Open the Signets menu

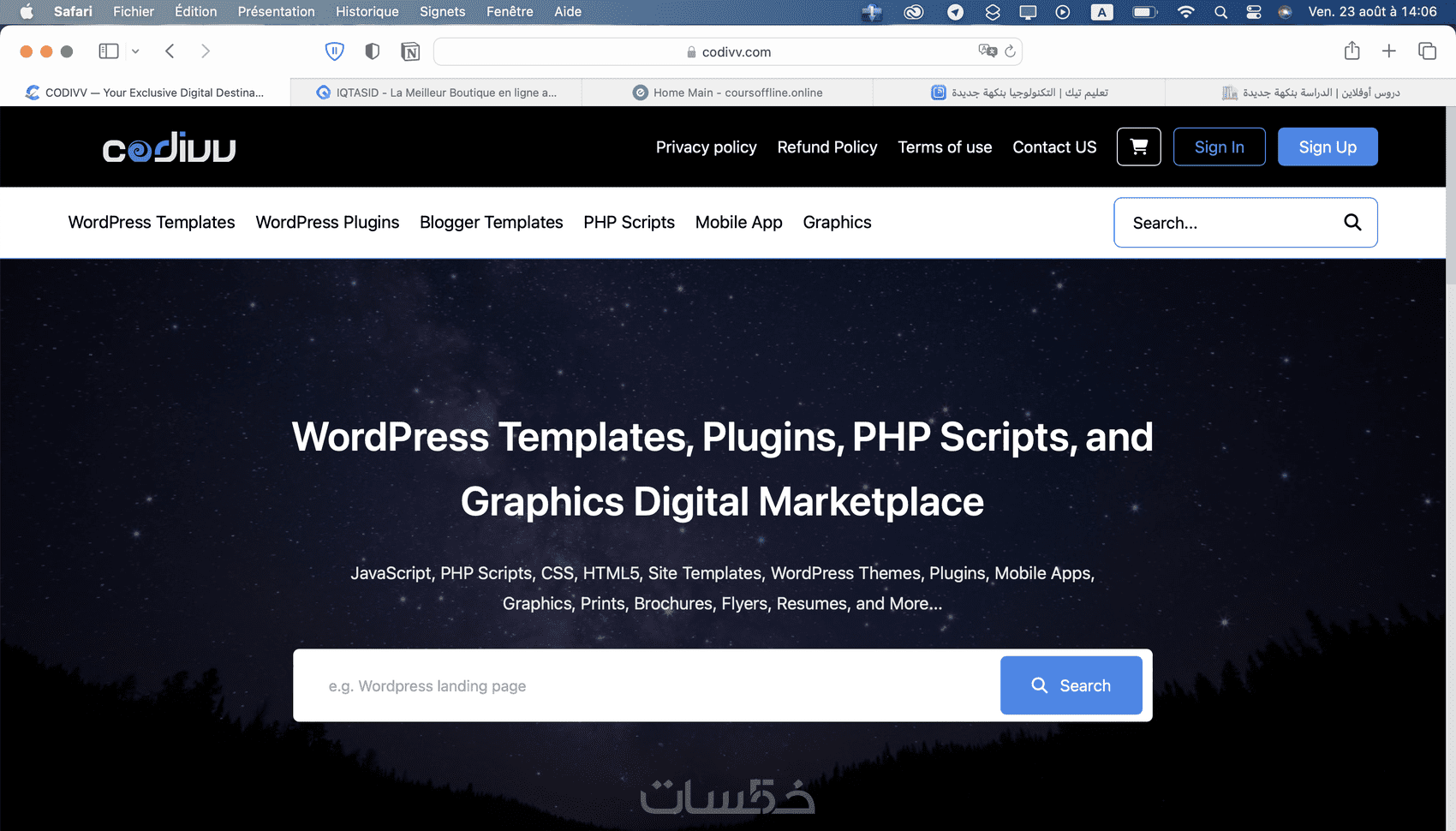443,12
